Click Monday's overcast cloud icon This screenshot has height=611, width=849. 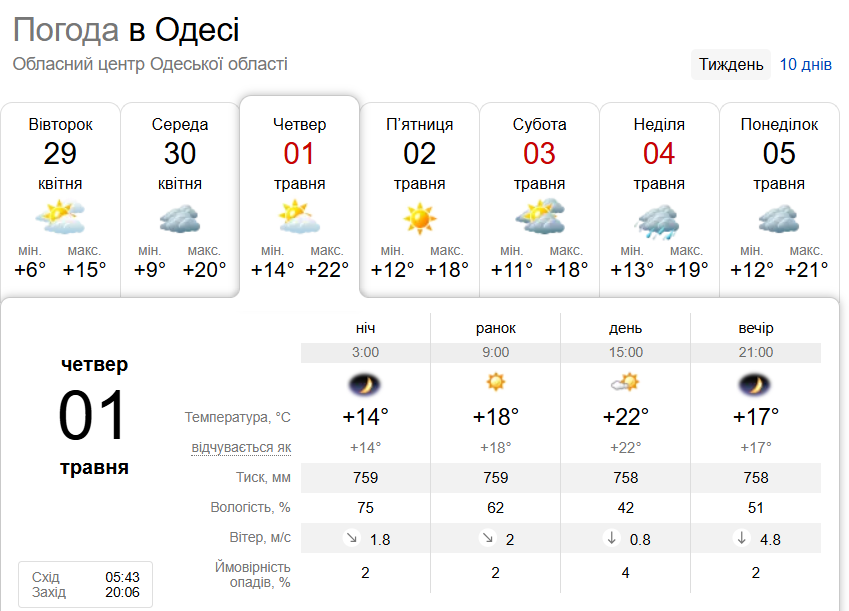779,218
